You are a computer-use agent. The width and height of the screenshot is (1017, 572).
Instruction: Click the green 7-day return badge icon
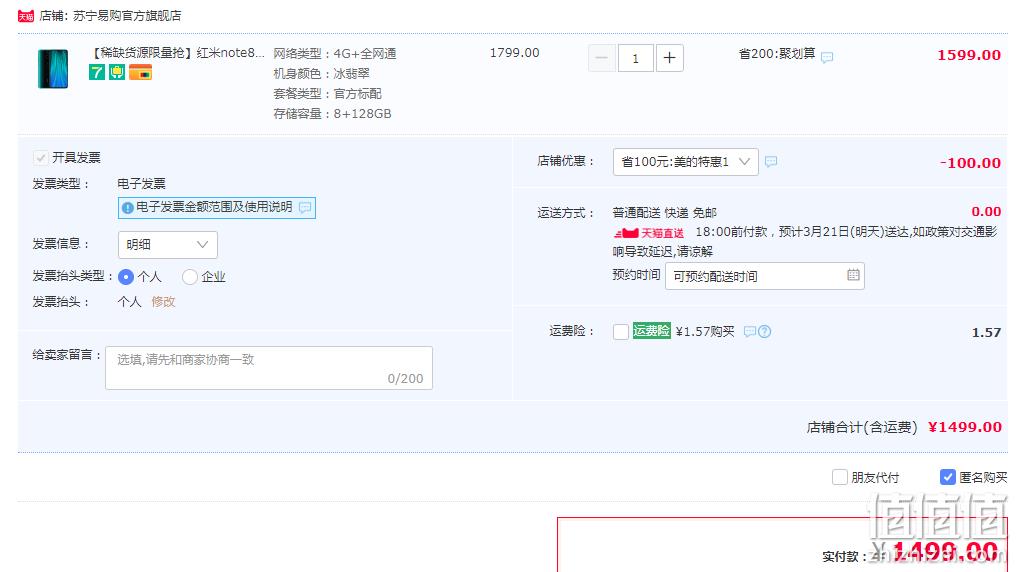(97, 72)
